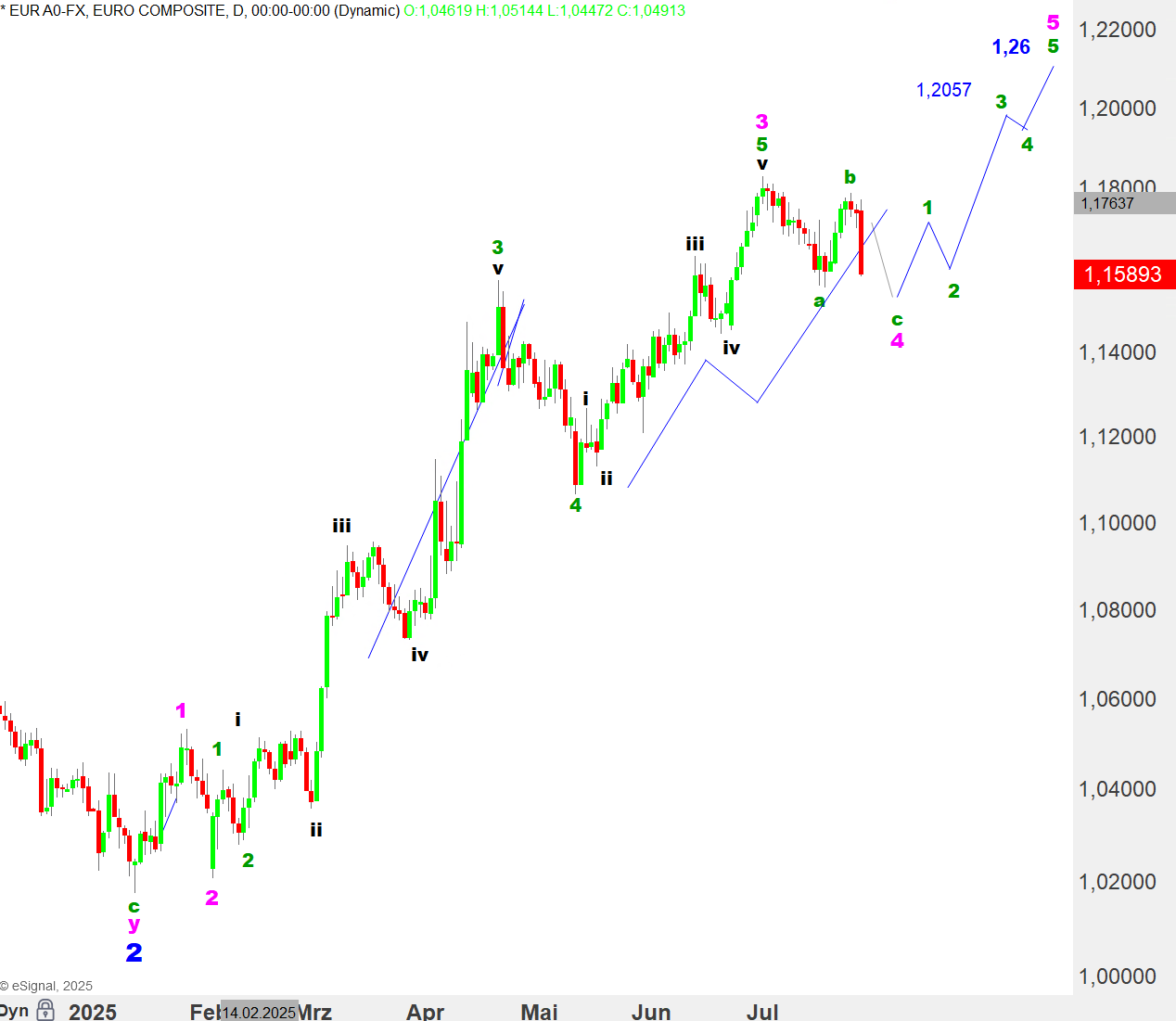Click the green OHLC values in the header
Viewport: 1176px width, 1021px height.
coord(544,11)
